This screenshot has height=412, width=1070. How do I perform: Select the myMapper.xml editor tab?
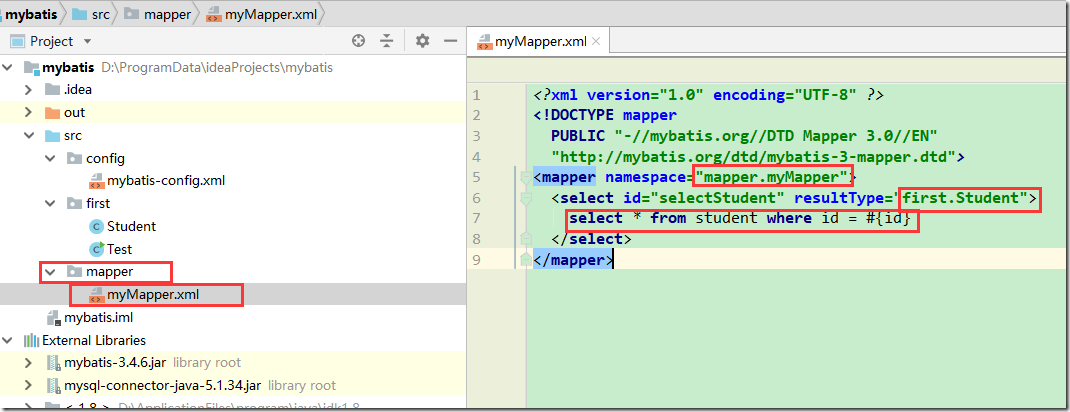coord(539,41)
